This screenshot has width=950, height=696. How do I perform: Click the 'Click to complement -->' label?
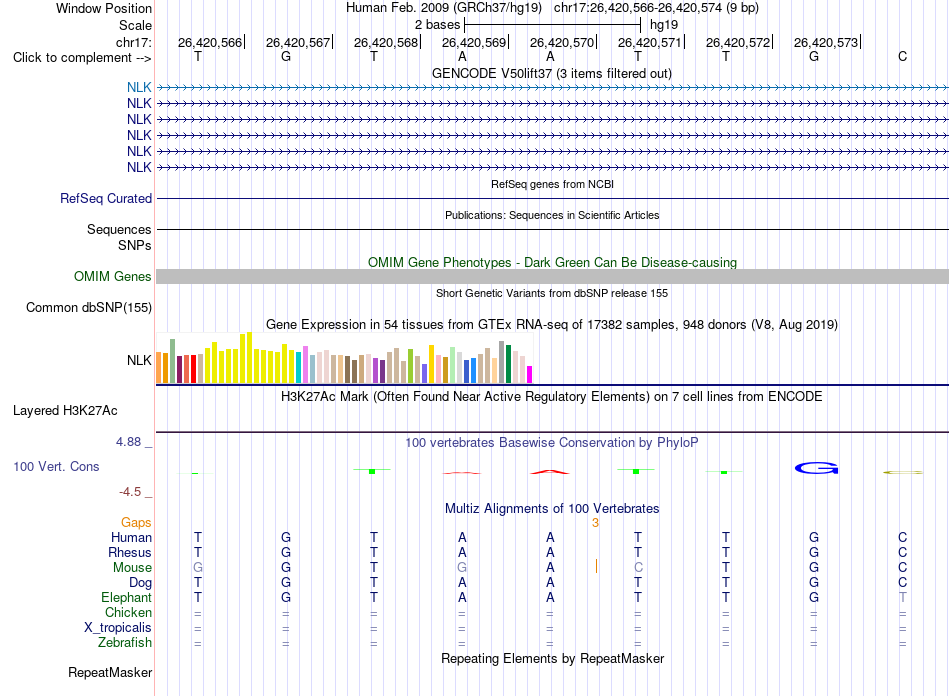pyautogui.click(x=82, y=58)
